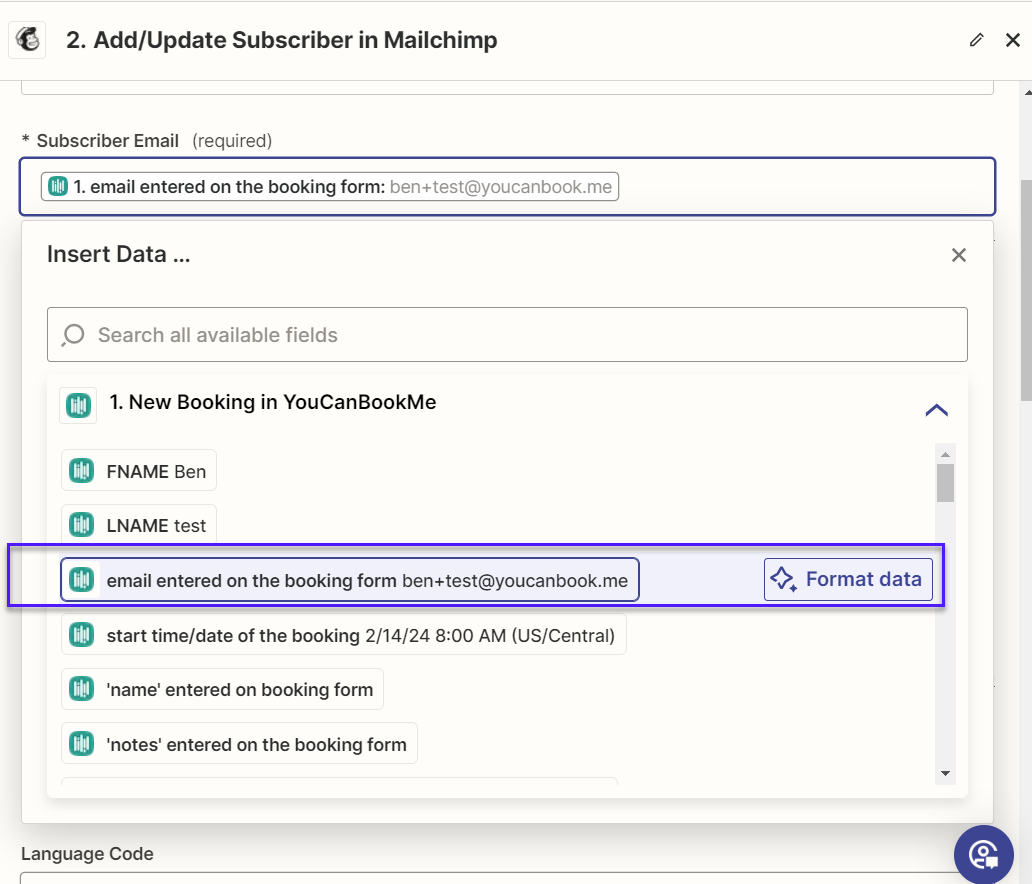The height and width of the screenshot is (884, 1032).
Task: Click the Format data button
Action: coord(848,579)
